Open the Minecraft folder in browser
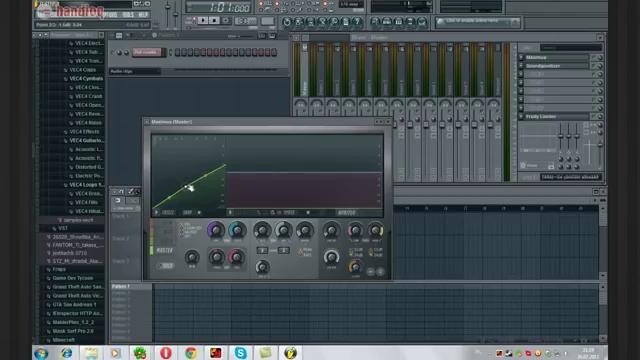This screenshot has height=360, width=640. coord(64,340)
